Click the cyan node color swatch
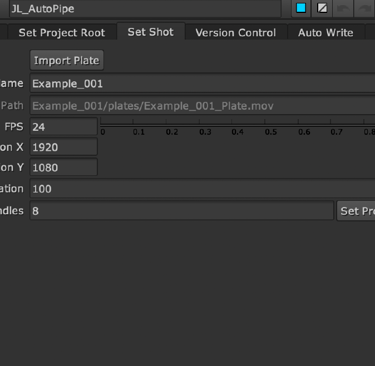The height and width of the screenshot is (366, 375). [x=301, y=8]
